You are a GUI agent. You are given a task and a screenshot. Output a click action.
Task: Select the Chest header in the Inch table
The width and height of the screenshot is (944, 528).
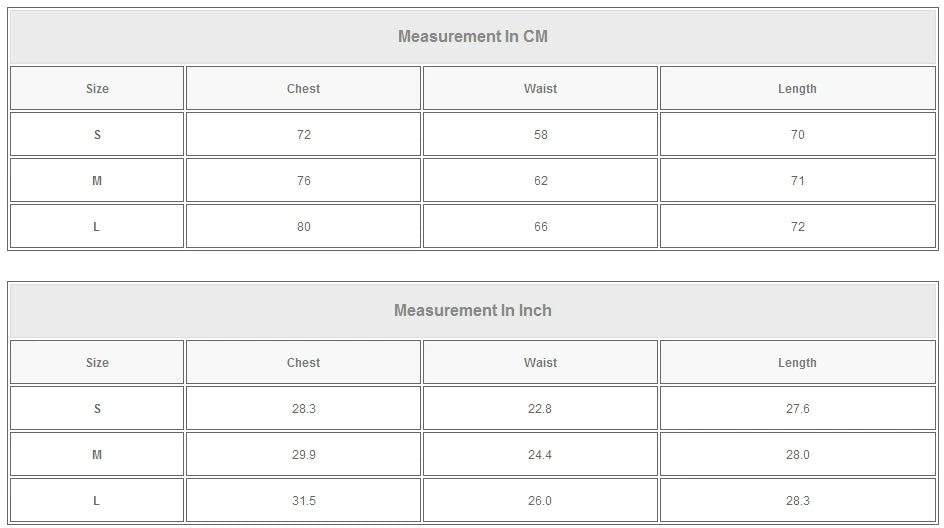pos(303,363)
